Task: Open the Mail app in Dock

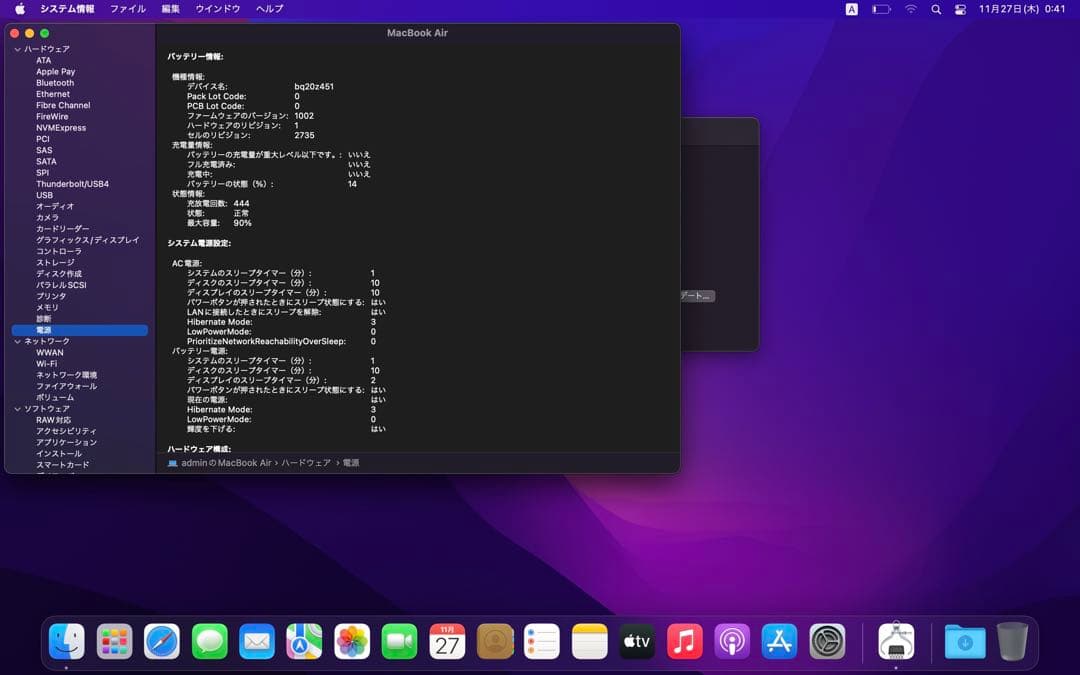Action: pyautogui.click(x=257, y=641)
